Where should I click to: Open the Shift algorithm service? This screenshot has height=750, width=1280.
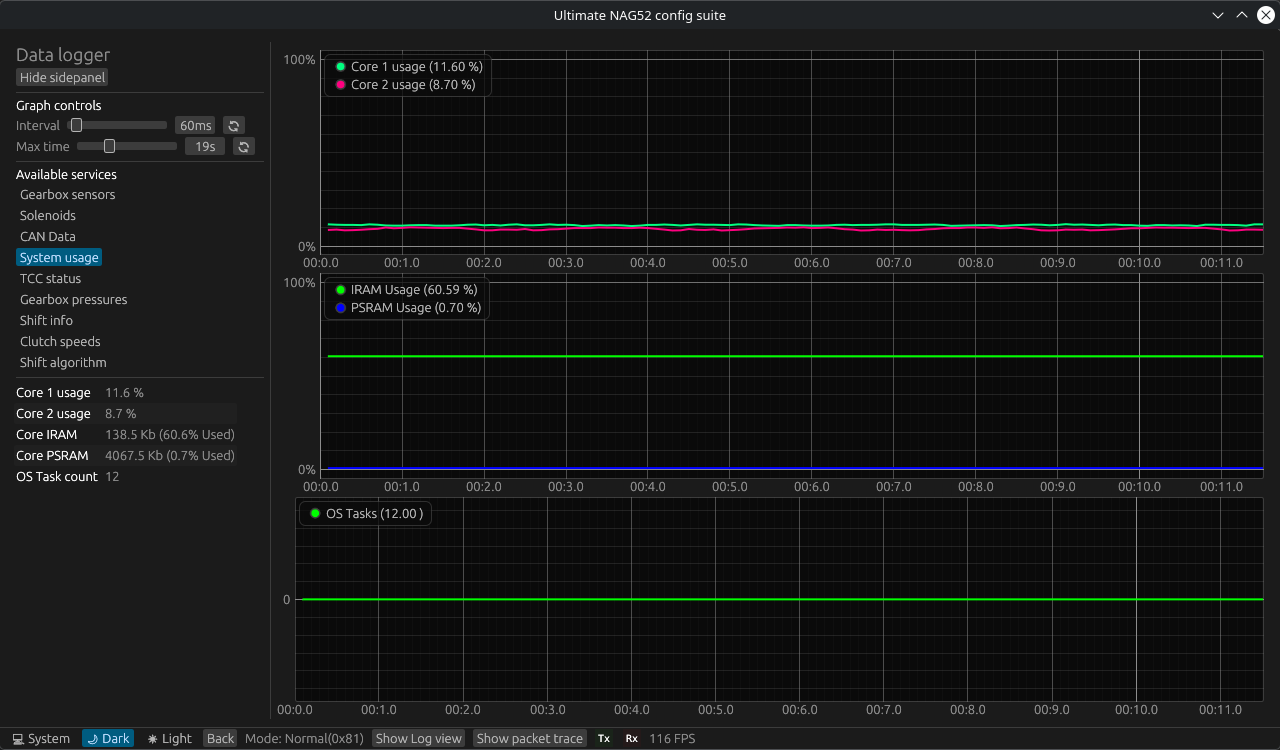tap(63, 363)
